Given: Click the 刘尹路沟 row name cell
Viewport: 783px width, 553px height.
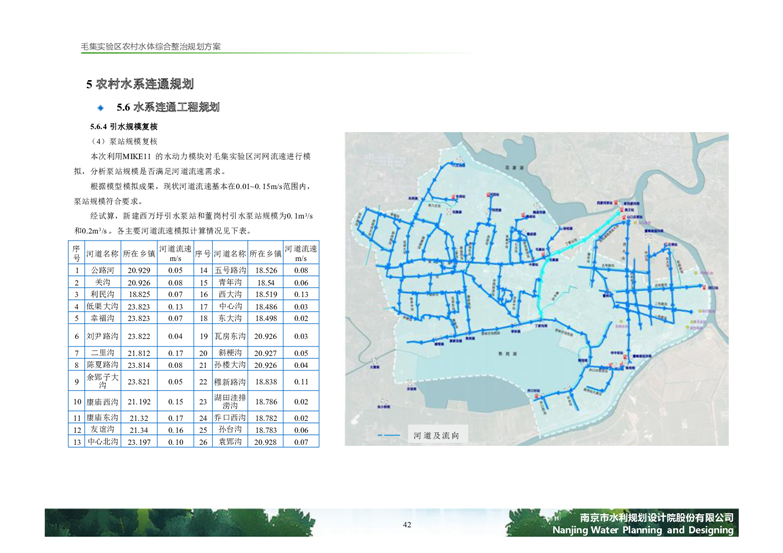Looking at the screenshot, I should (103, 337).
